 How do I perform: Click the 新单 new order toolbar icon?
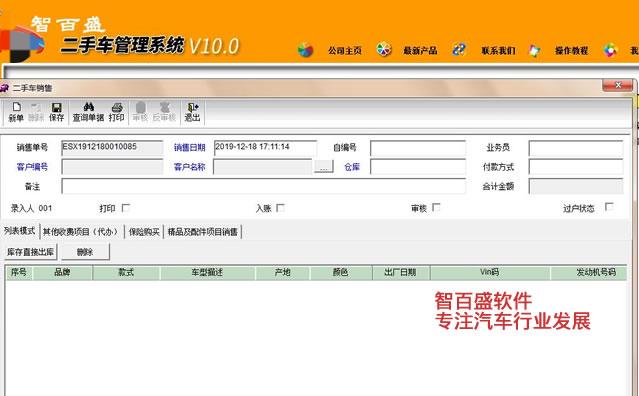tap(16, 112)
